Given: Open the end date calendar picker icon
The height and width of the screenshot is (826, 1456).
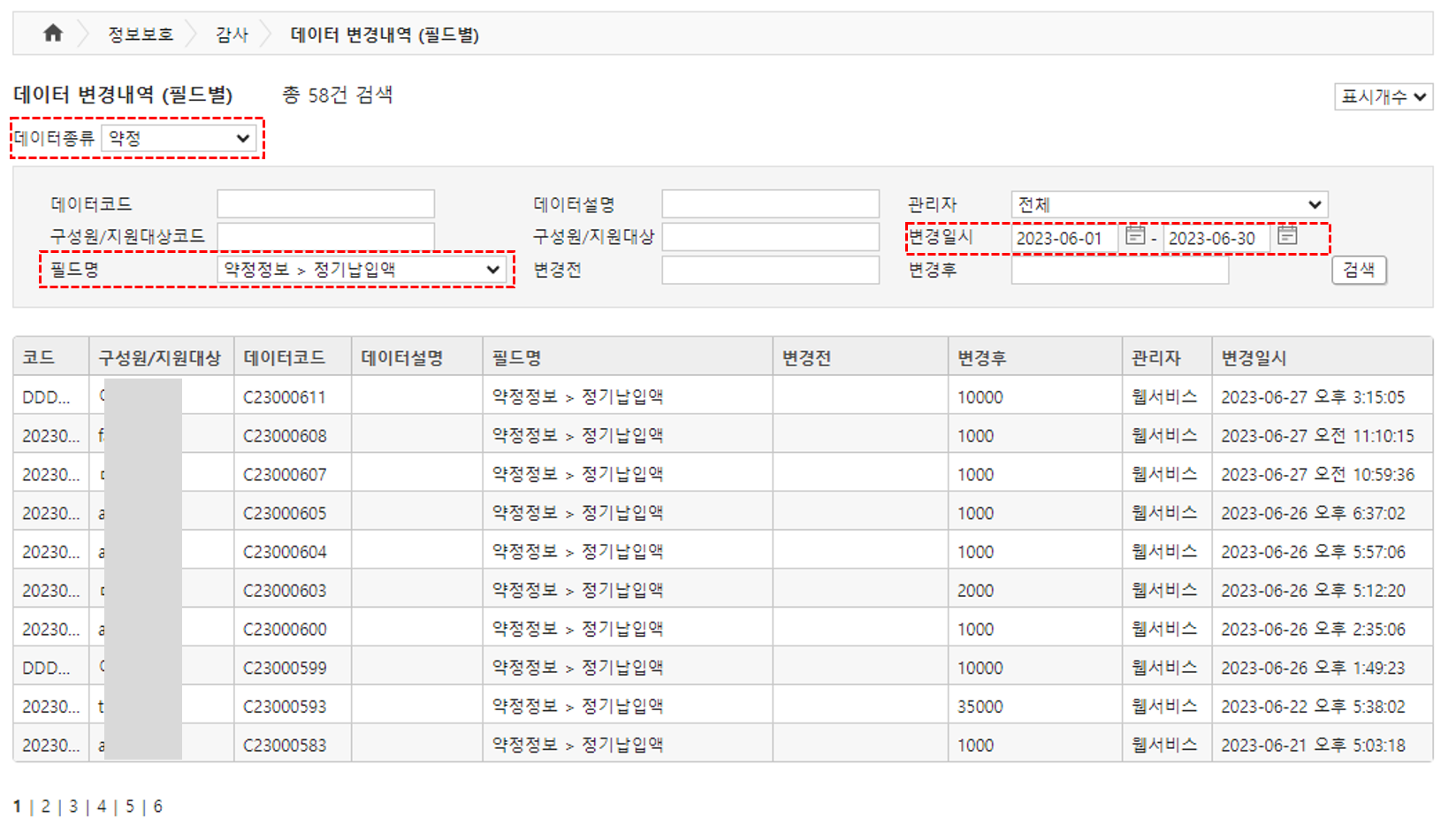Looking at the screenshot, I should click(1287, 235).
